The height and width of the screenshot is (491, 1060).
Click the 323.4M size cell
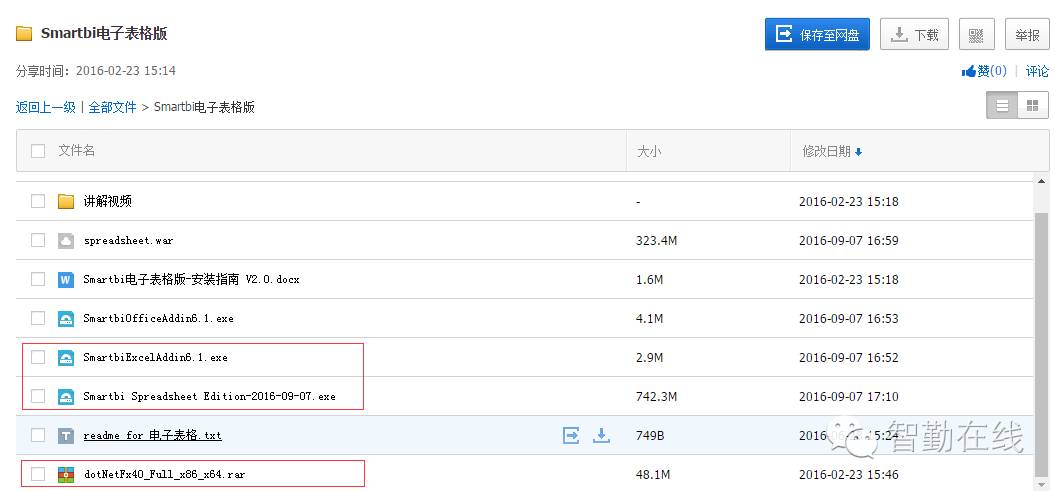click(x=656, y=240)
